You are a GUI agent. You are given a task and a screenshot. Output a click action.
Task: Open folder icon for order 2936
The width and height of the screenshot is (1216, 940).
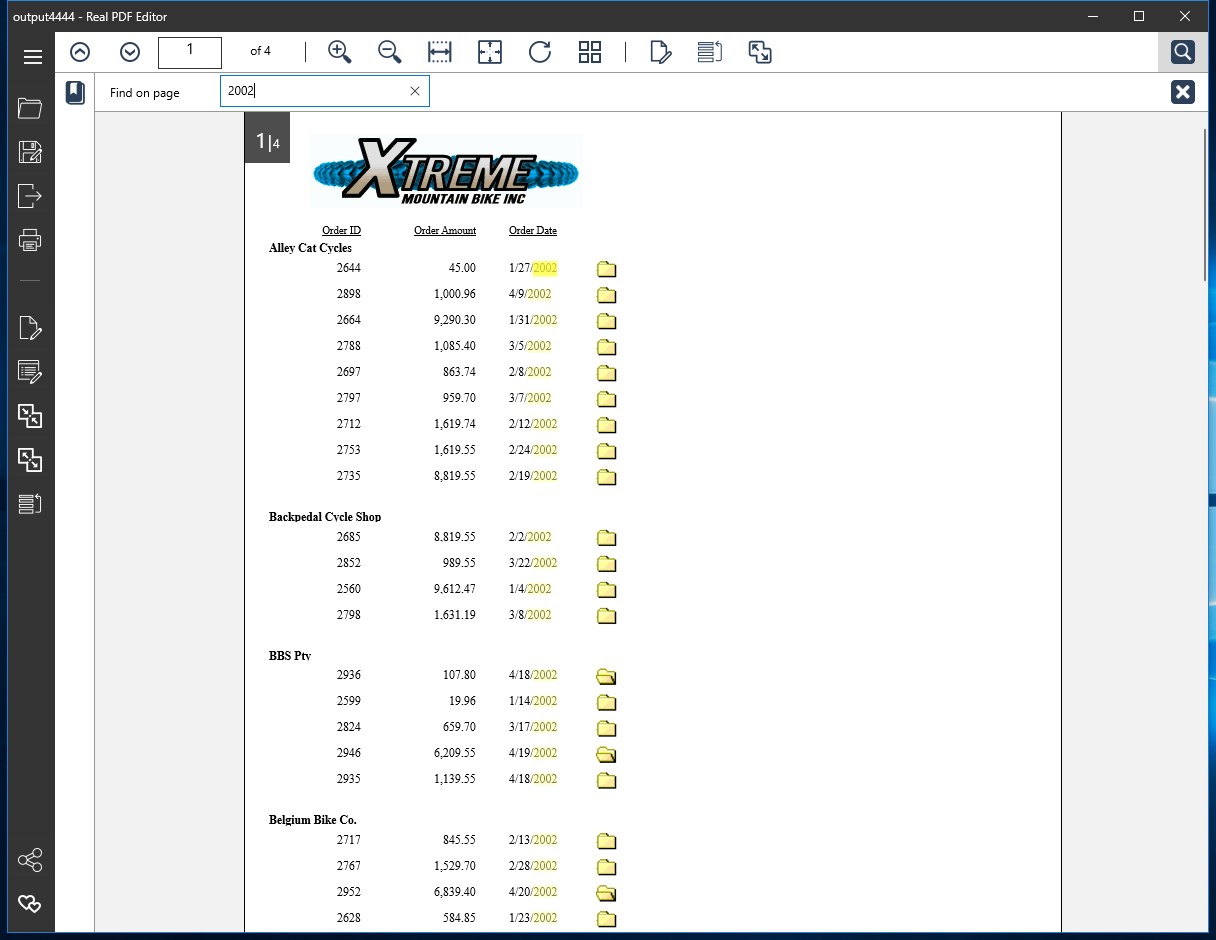point(606,676)
